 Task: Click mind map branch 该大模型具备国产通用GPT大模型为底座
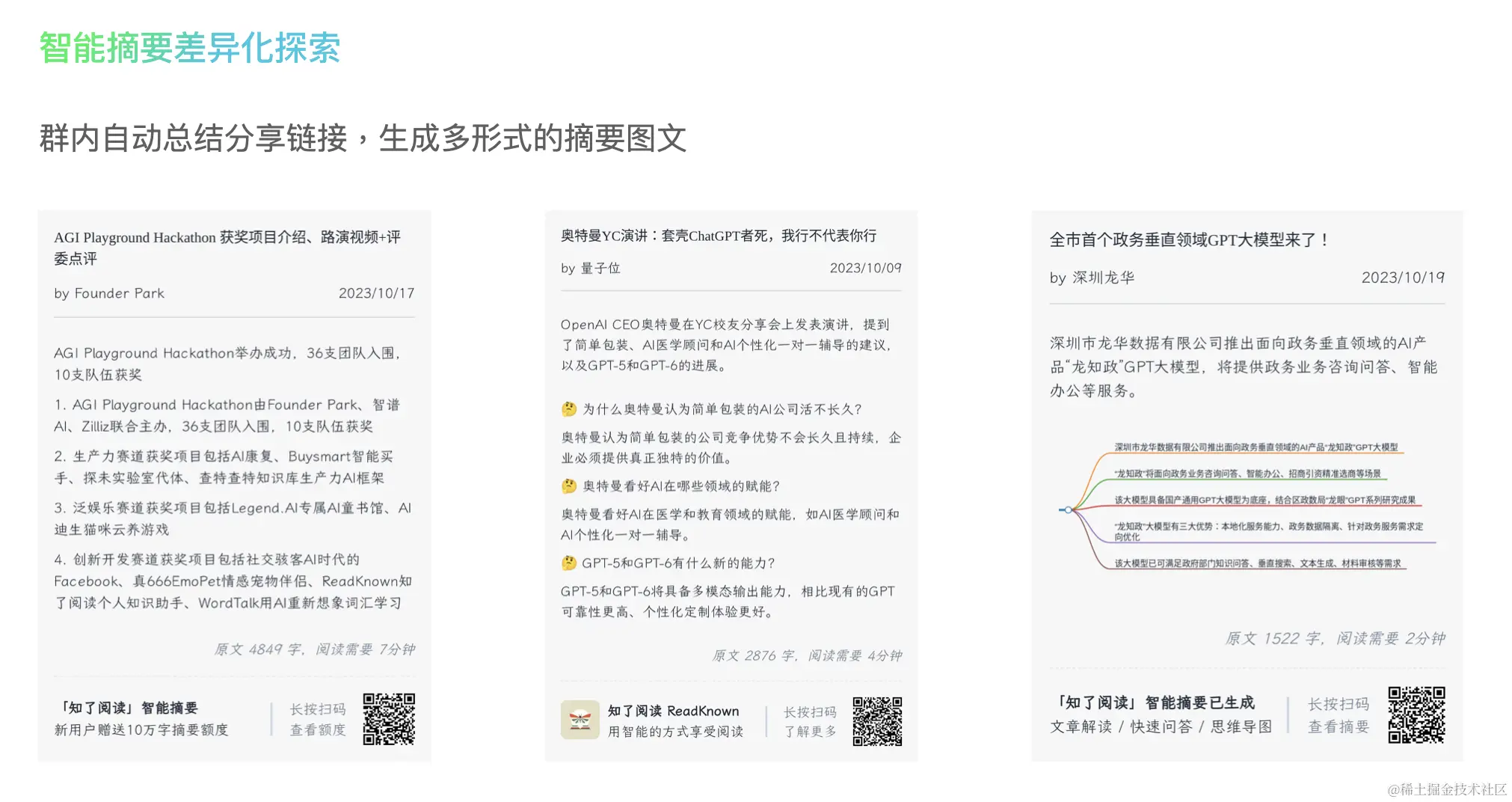tap(1264, 500)
